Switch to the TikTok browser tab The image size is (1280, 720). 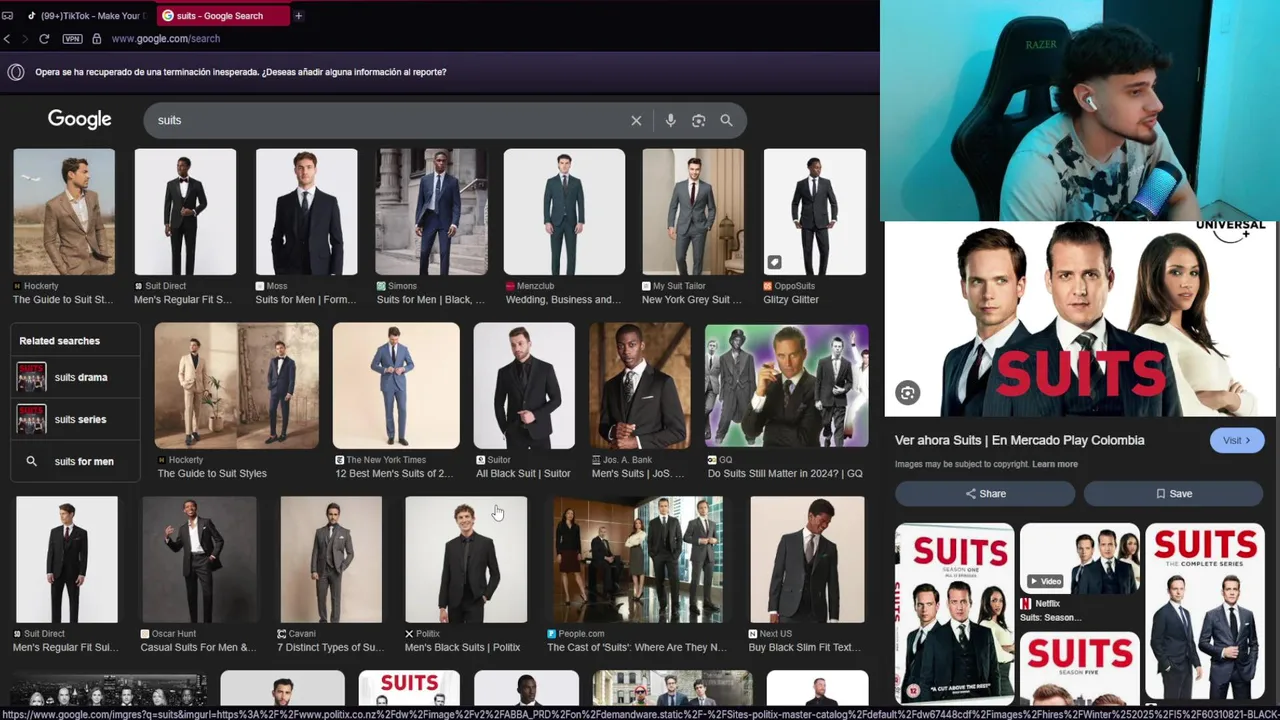[x=86, y=15]
